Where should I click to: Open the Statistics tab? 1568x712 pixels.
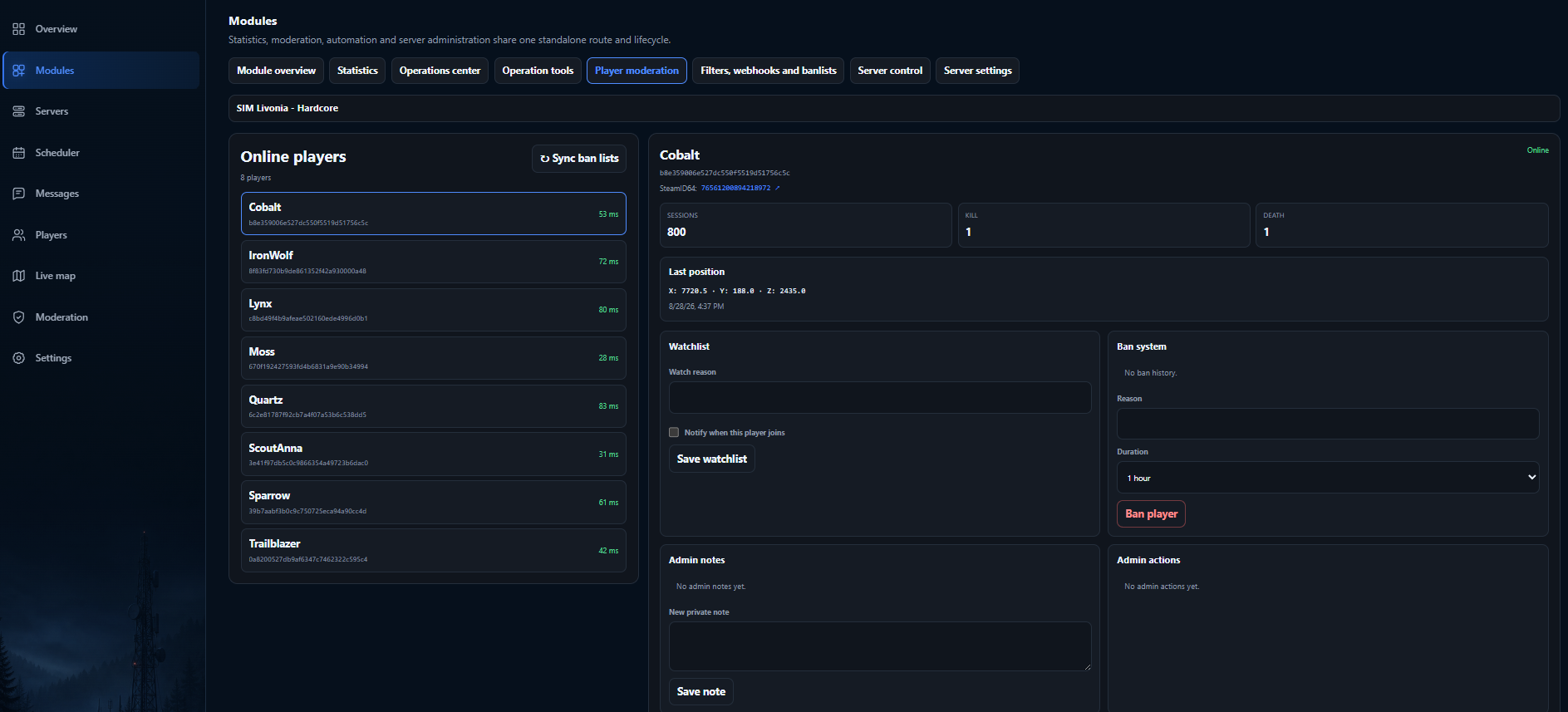[x=357, y=71]
